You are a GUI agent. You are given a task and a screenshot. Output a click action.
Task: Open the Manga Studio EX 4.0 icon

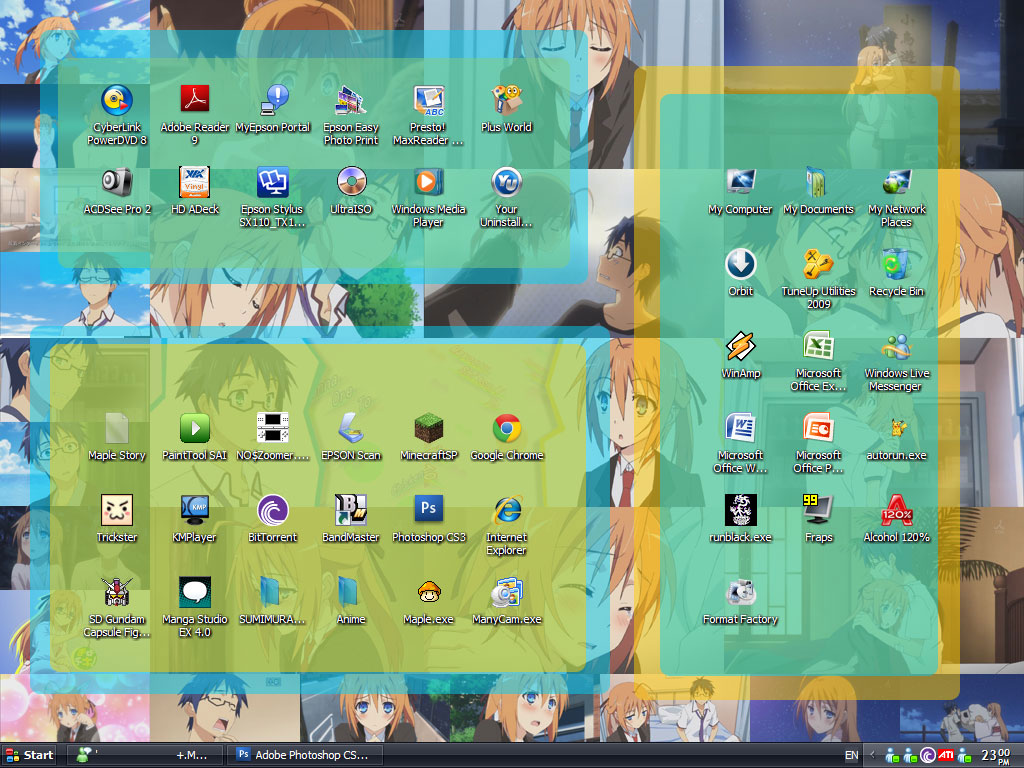point(195,592)
